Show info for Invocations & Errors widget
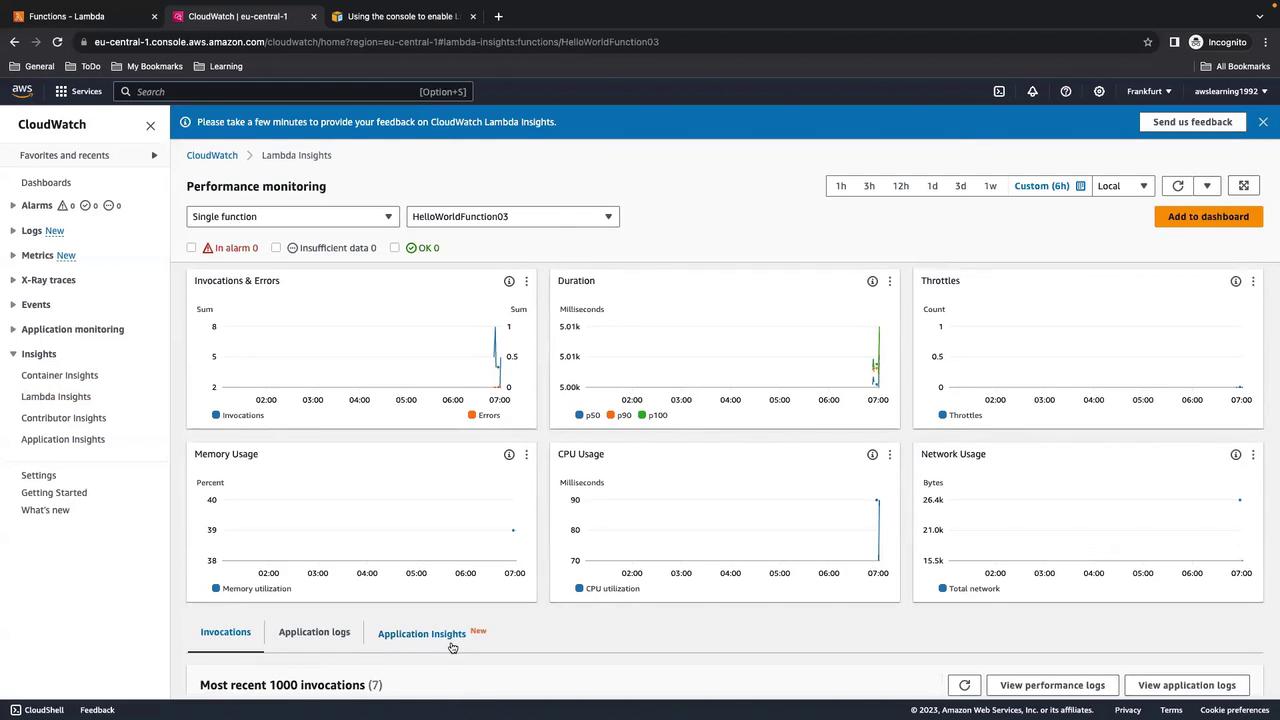The image size is (1280, 720). 509,281
